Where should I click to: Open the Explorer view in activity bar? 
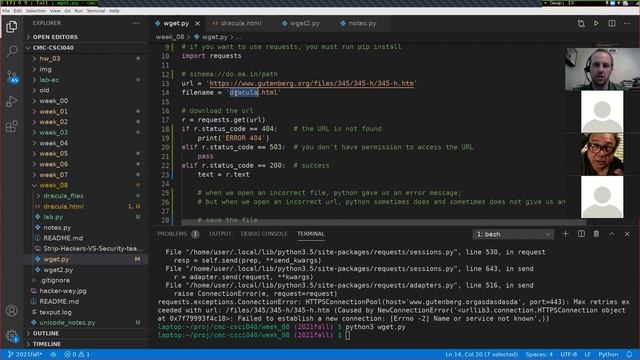pos(12,27)
